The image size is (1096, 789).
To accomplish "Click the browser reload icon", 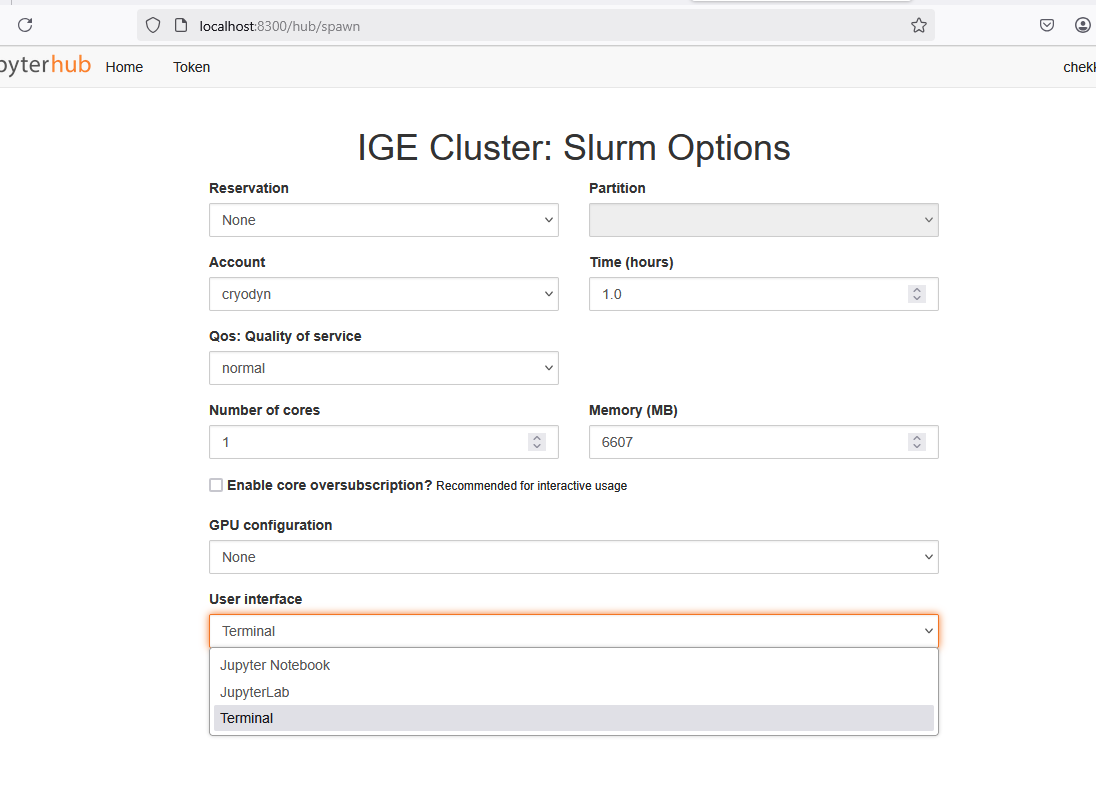I will click(x=26, y=26).
